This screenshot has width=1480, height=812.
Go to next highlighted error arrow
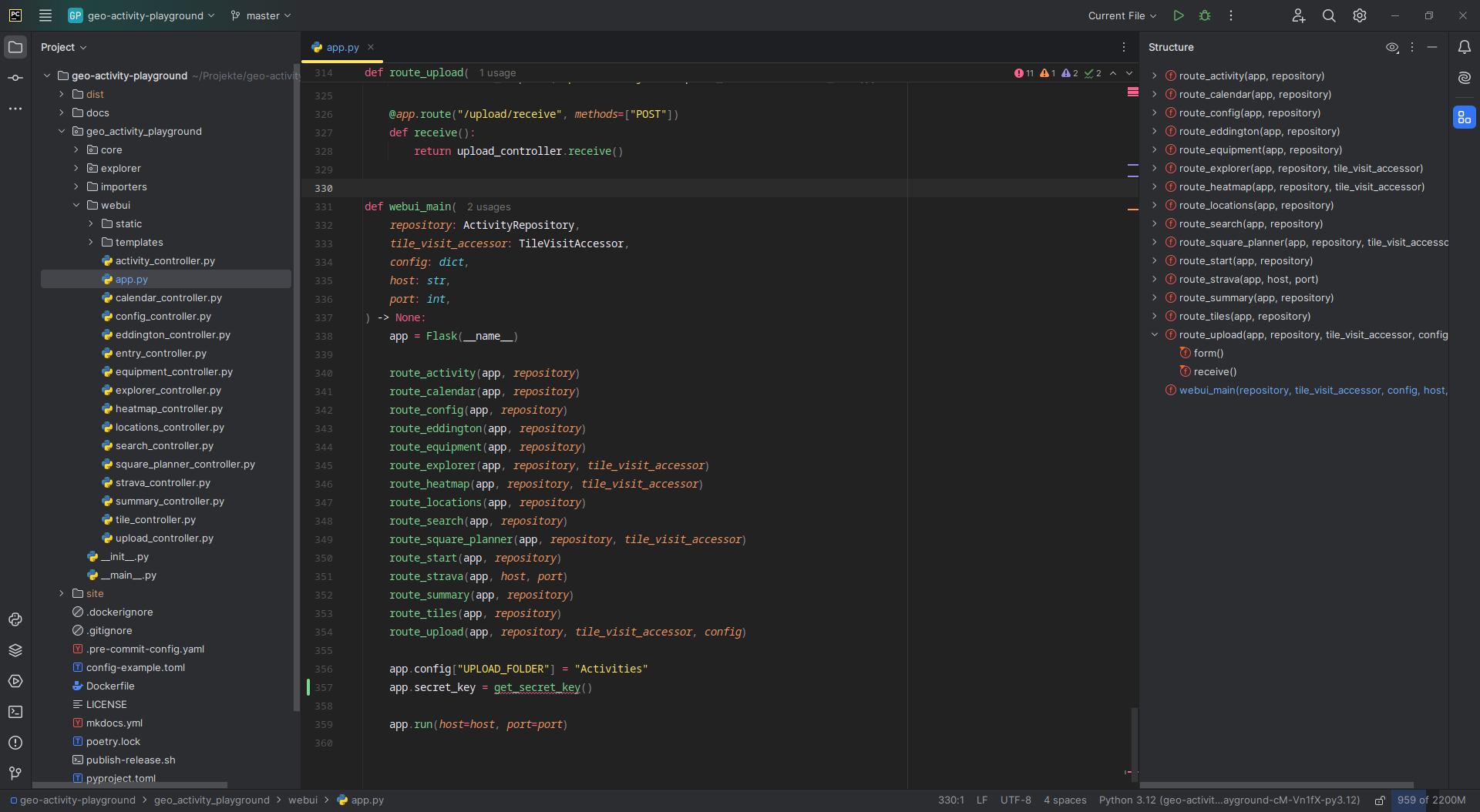1129,73
